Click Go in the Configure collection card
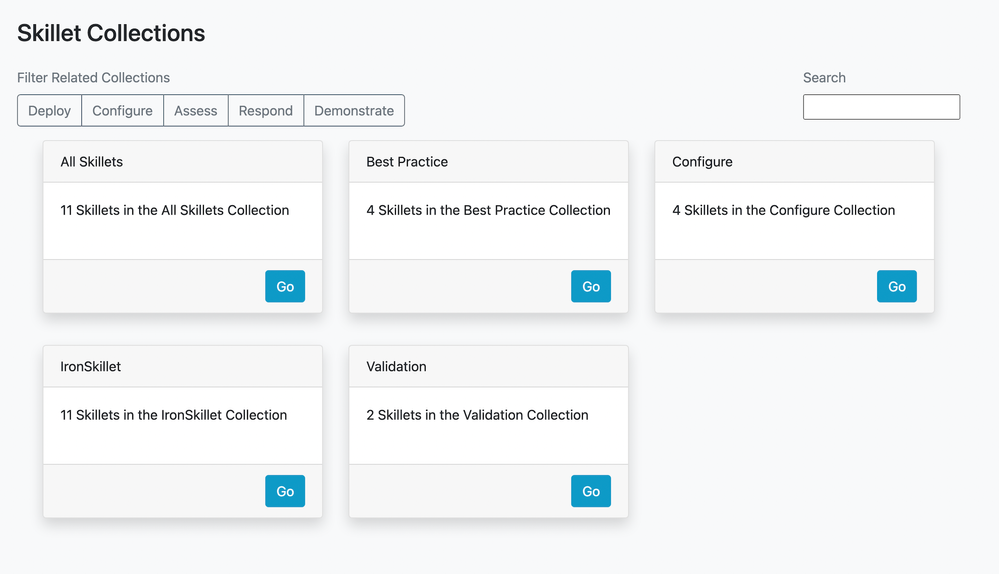 click(897, 287)
